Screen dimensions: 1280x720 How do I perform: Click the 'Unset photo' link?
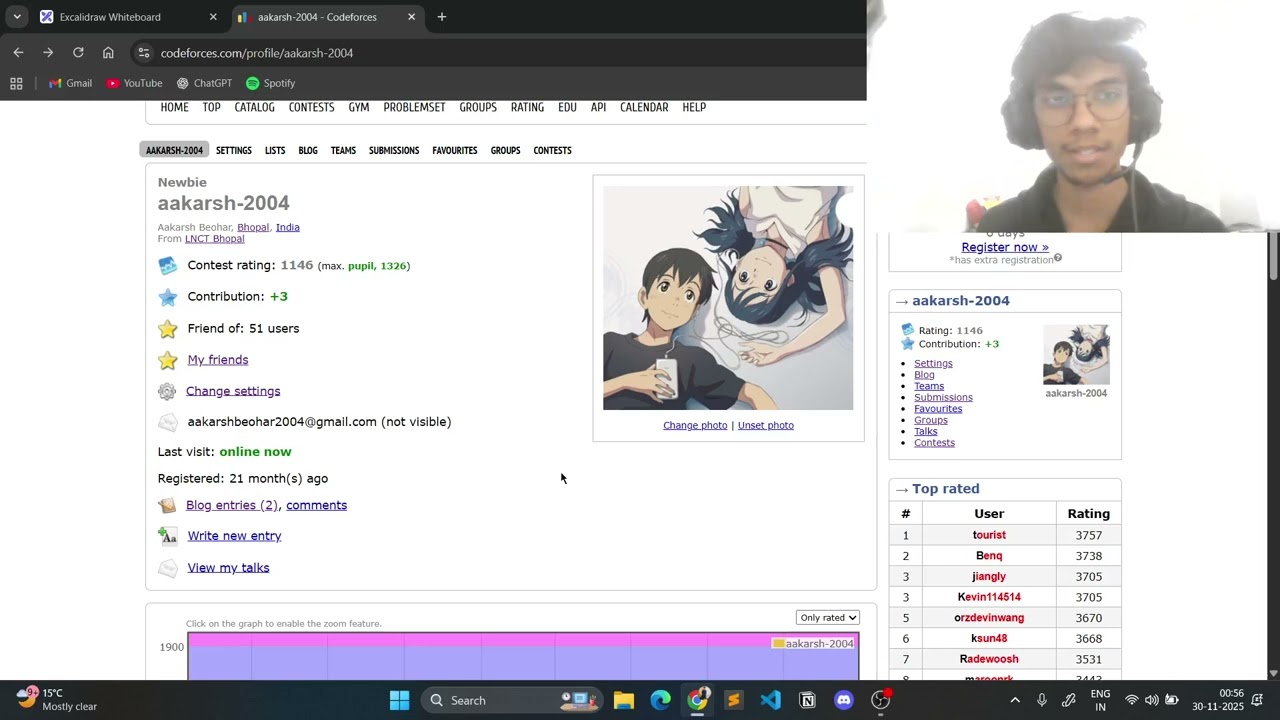766,425
